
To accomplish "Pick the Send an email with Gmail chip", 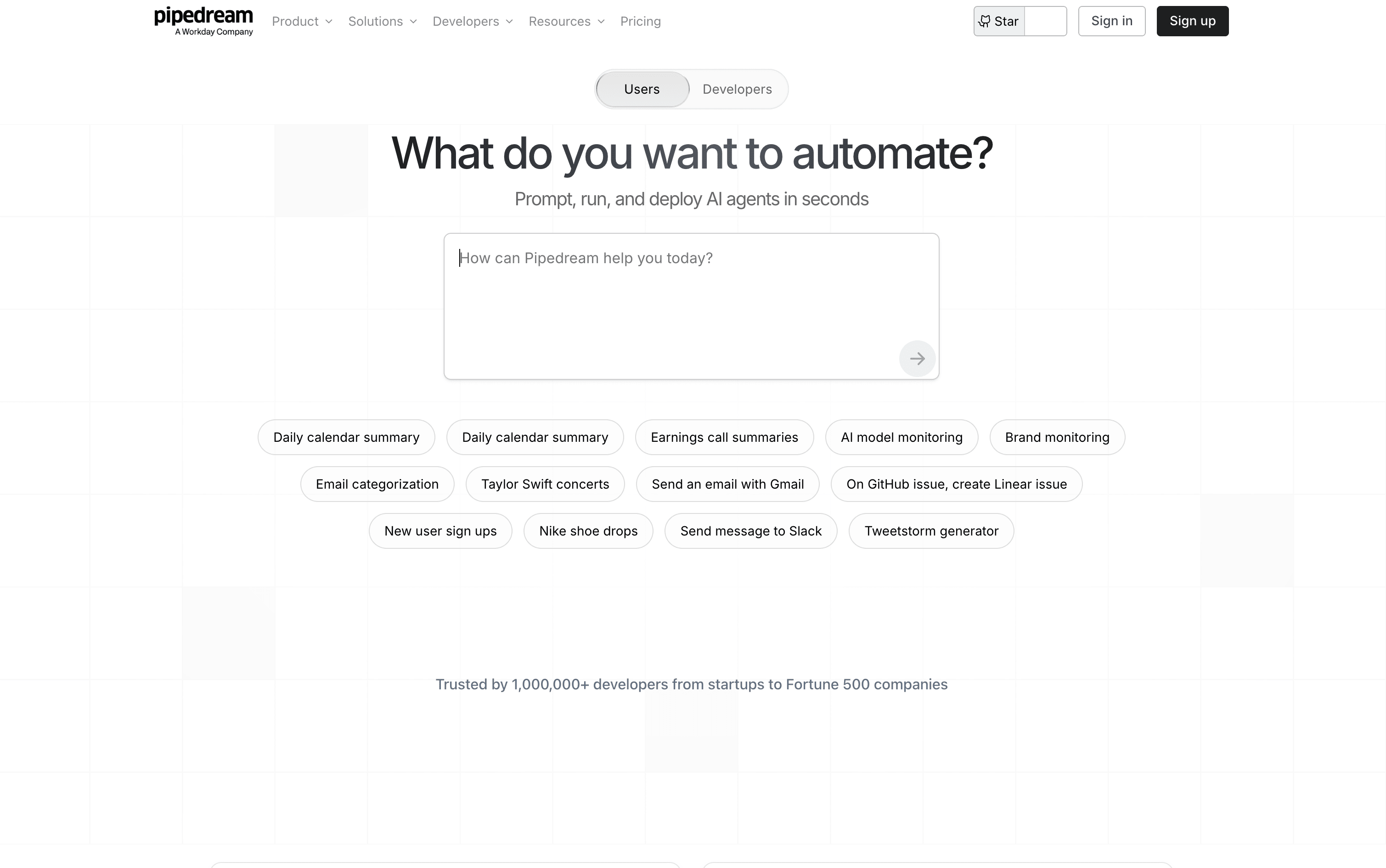I will 728,484.
